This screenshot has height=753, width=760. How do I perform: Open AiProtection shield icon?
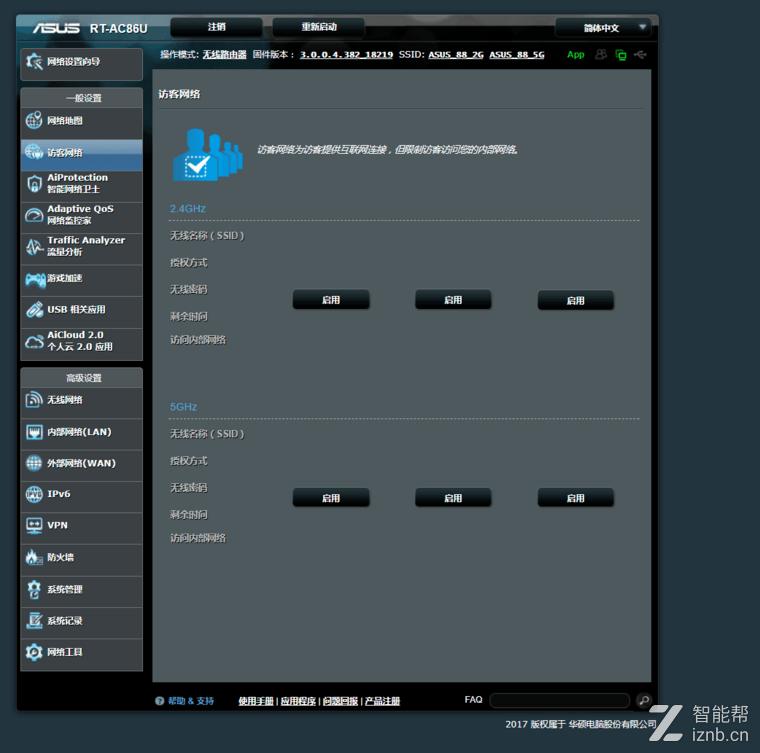click(x=34, y=183)
